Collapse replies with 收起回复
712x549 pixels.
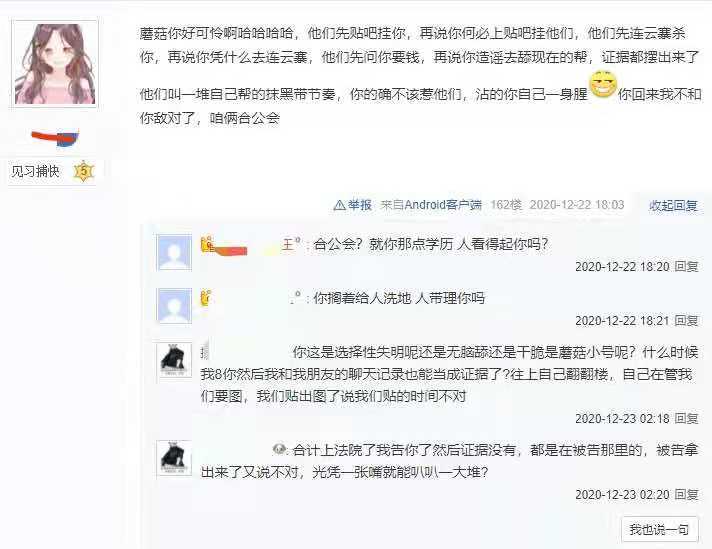pos(673,205)
